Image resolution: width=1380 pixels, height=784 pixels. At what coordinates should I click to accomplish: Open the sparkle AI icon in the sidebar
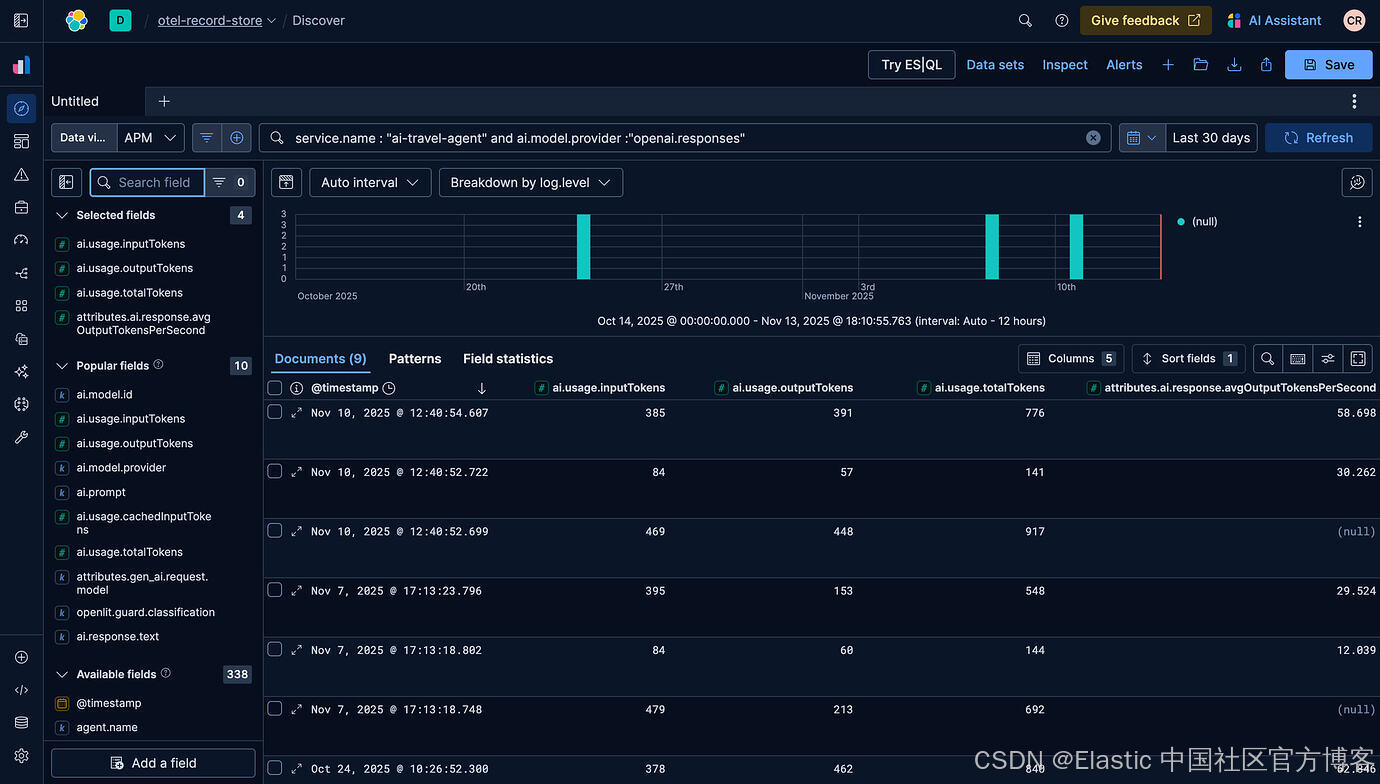[x=21, y=371]
